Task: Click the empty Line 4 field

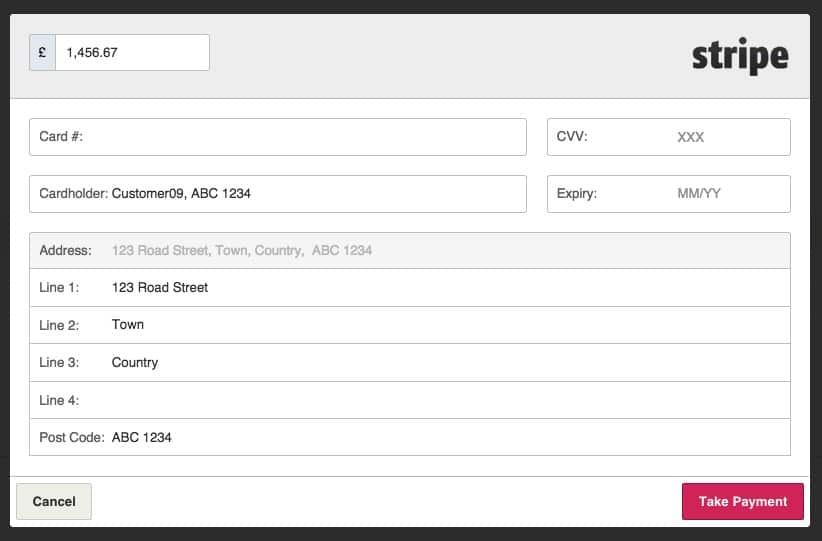Action: (x=440, y=400)
